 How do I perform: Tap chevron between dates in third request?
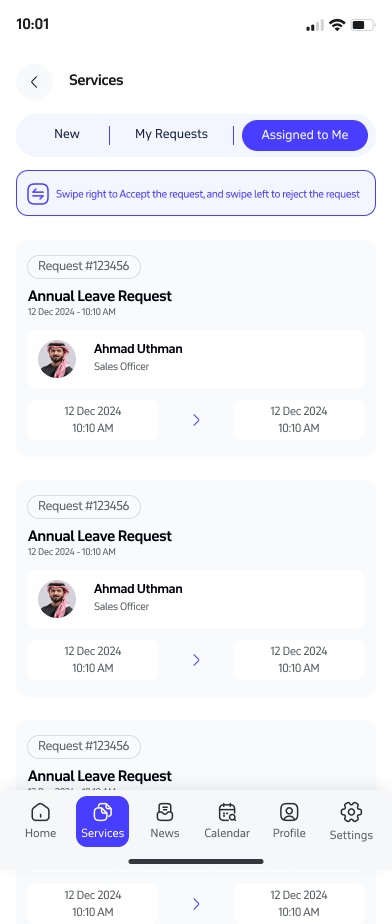coord(196,903)
